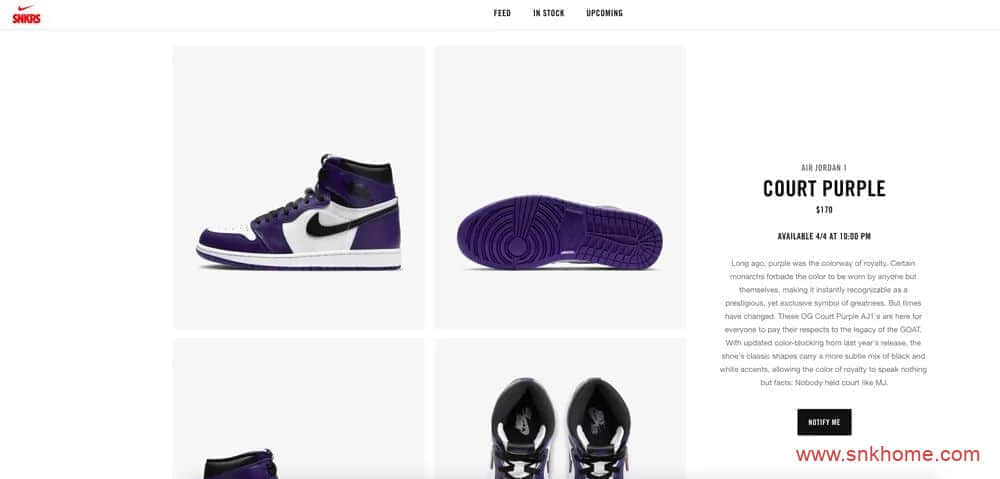Open the Nike SNKRS home logo
The width and height of the screenshot is (1000, 479).
point(26,14)
